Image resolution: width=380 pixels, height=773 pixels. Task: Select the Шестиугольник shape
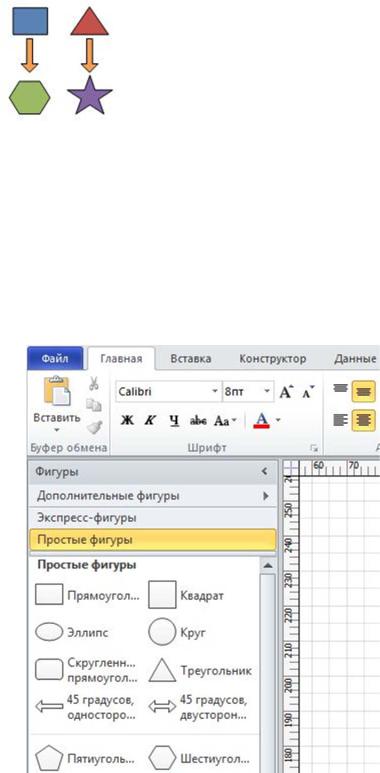(x=200, y=759)
